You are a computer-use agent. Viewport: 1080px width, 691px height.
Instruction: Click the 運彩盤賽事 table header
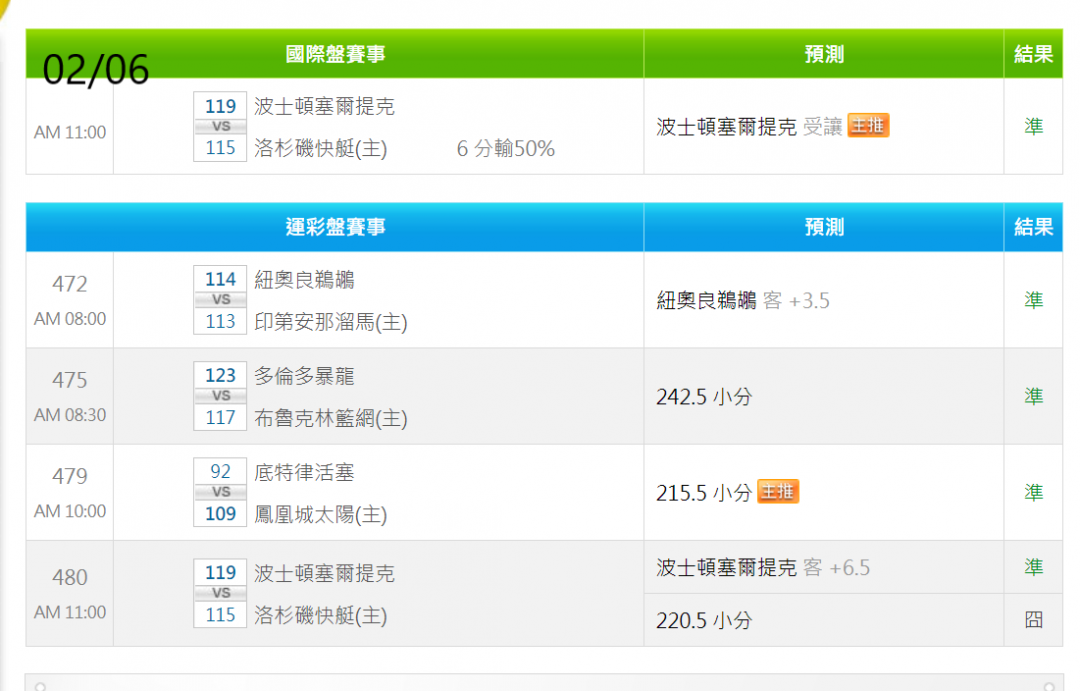(x=335, y=227)
